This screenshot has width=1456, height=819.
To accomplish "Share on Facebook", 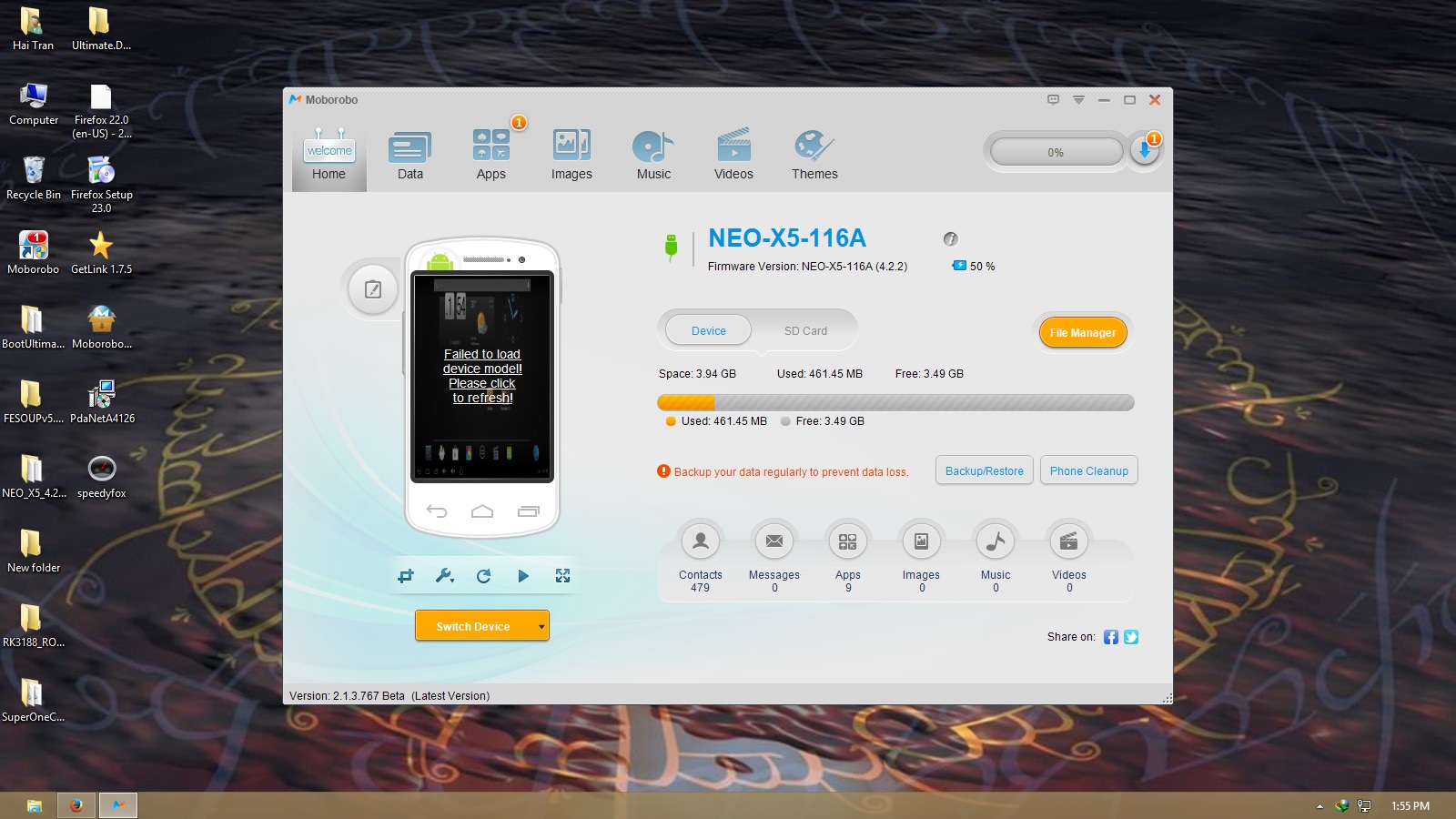I will coord(1111,637).
